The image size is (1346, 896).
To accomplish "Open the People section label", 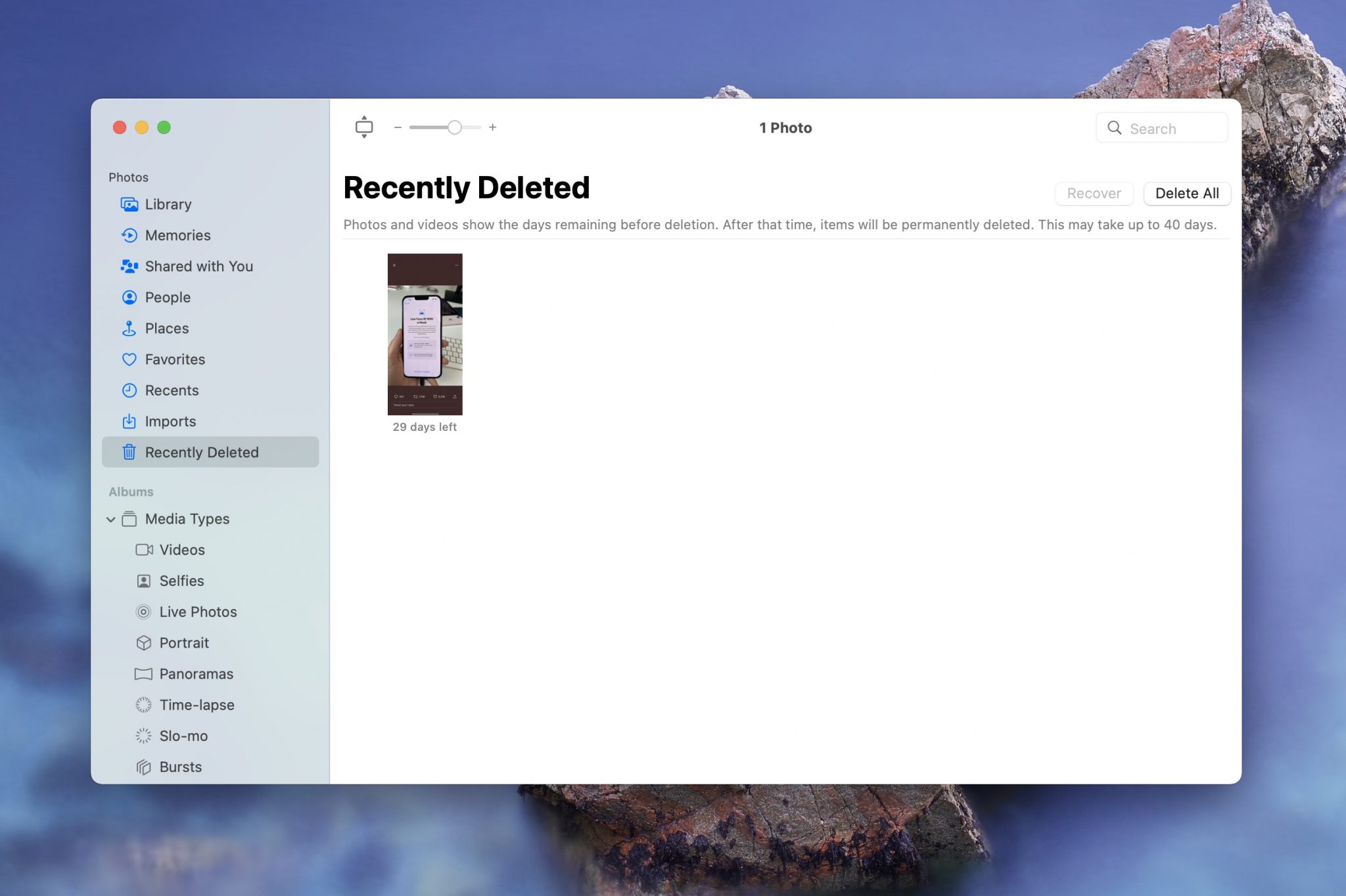I will point(168,298).
